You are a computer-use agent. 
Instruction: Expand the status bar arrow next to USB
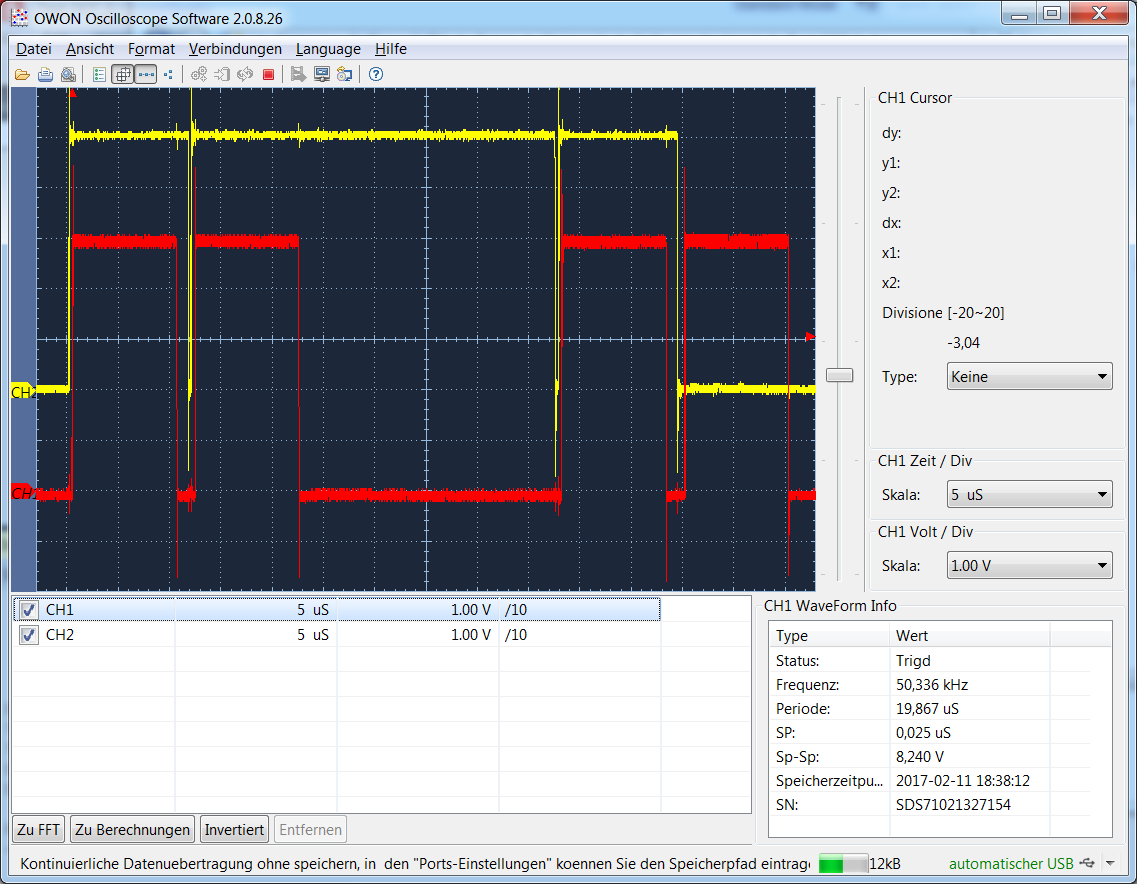tap(1110, 864)
